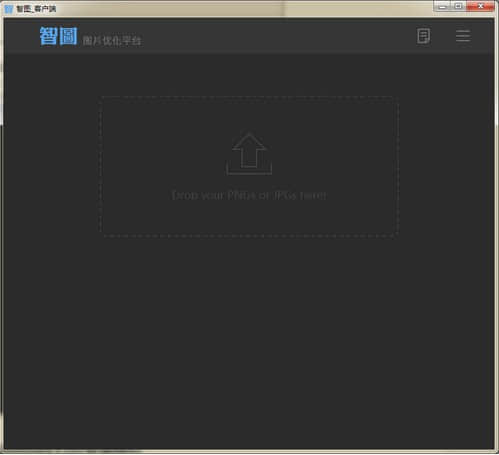This screenshot has width=499, height=455.
Task: Close the 智图 client window
Action: click(480, 6)
